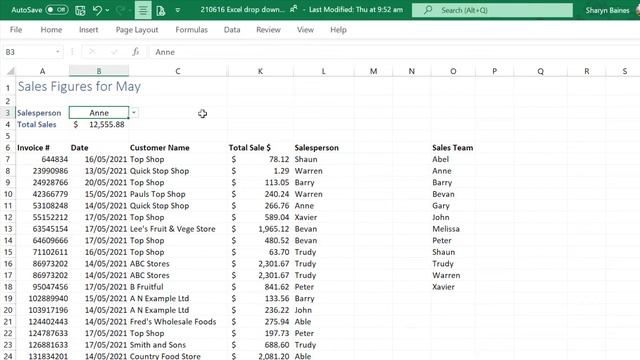
Task: Switch to the Home ribbon tab
Action: pos(51,30)
